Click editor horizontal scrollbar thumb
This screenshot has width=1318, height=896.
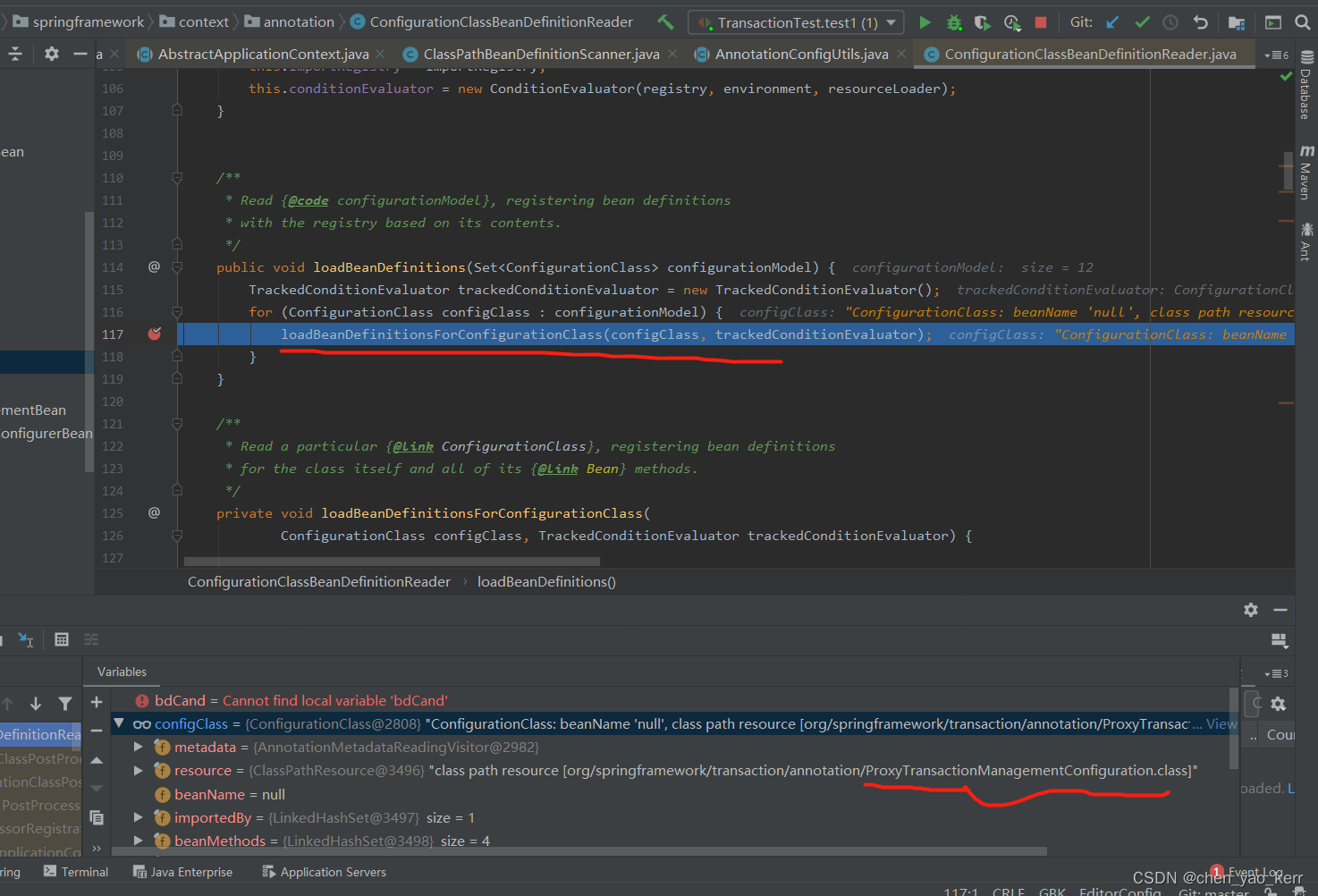click(x=392, y=562)
